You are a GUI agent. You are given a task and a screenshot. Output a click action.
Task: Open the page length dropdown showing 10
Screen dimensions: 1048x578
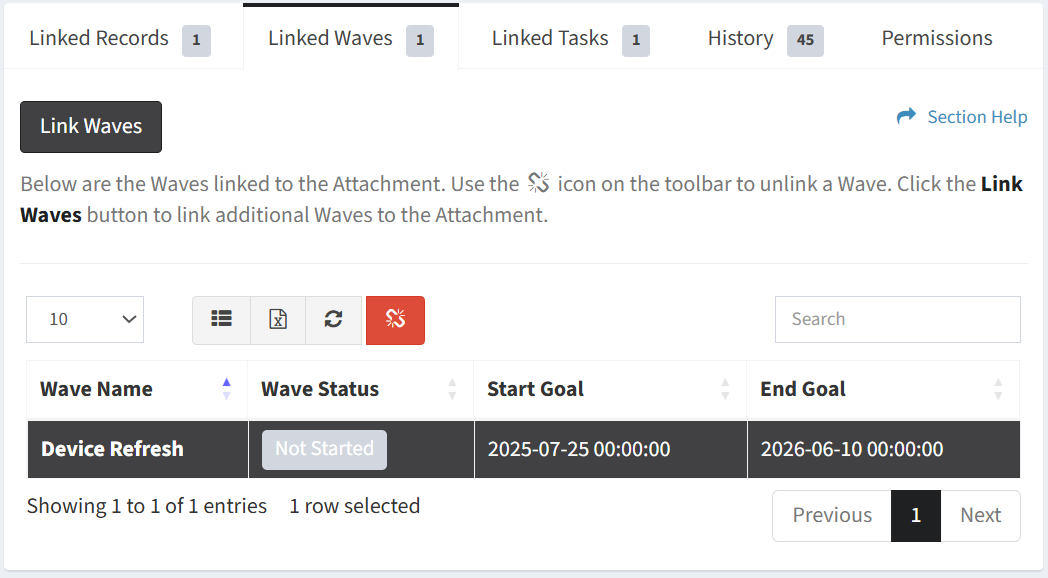click(85, 319)
